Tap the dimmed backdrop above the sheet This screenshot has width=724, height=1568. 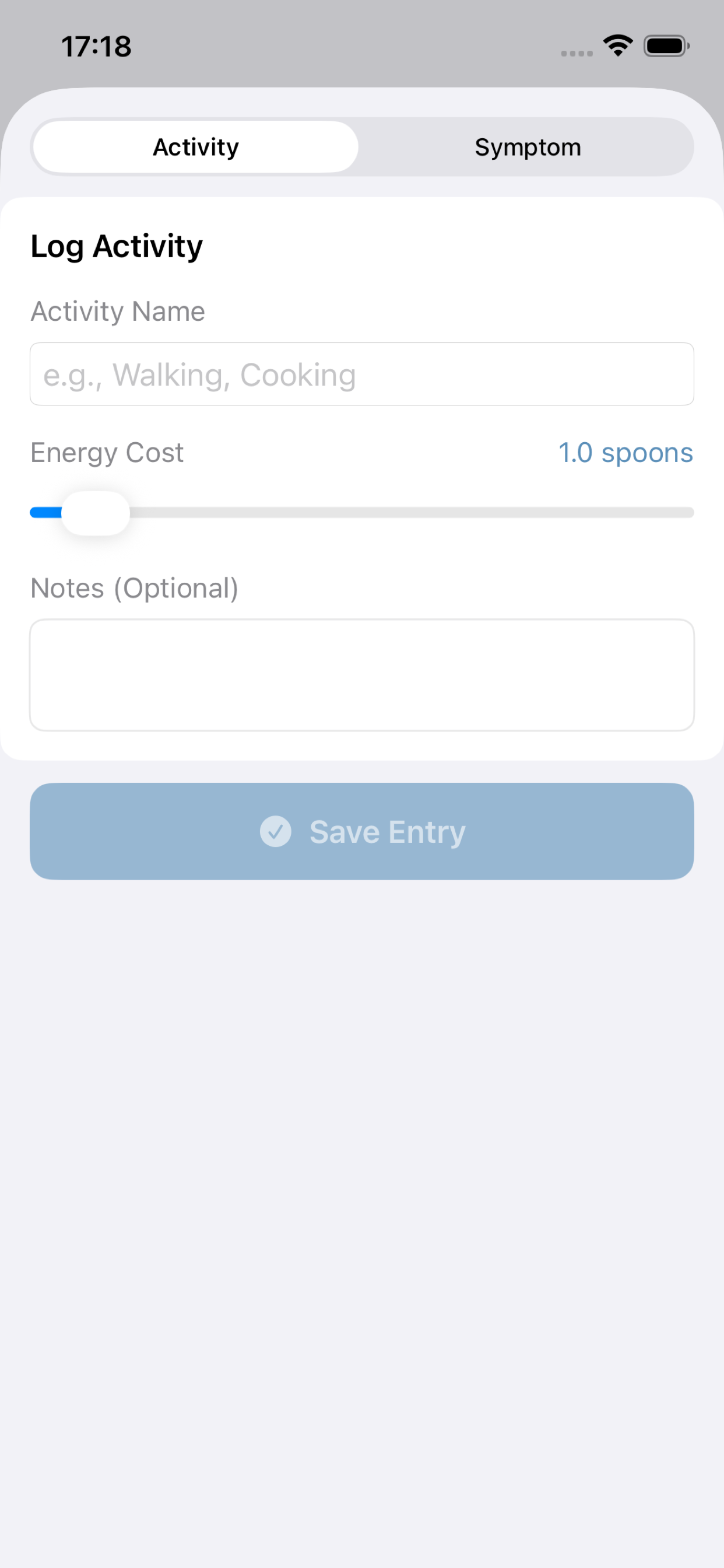[361, 67]
